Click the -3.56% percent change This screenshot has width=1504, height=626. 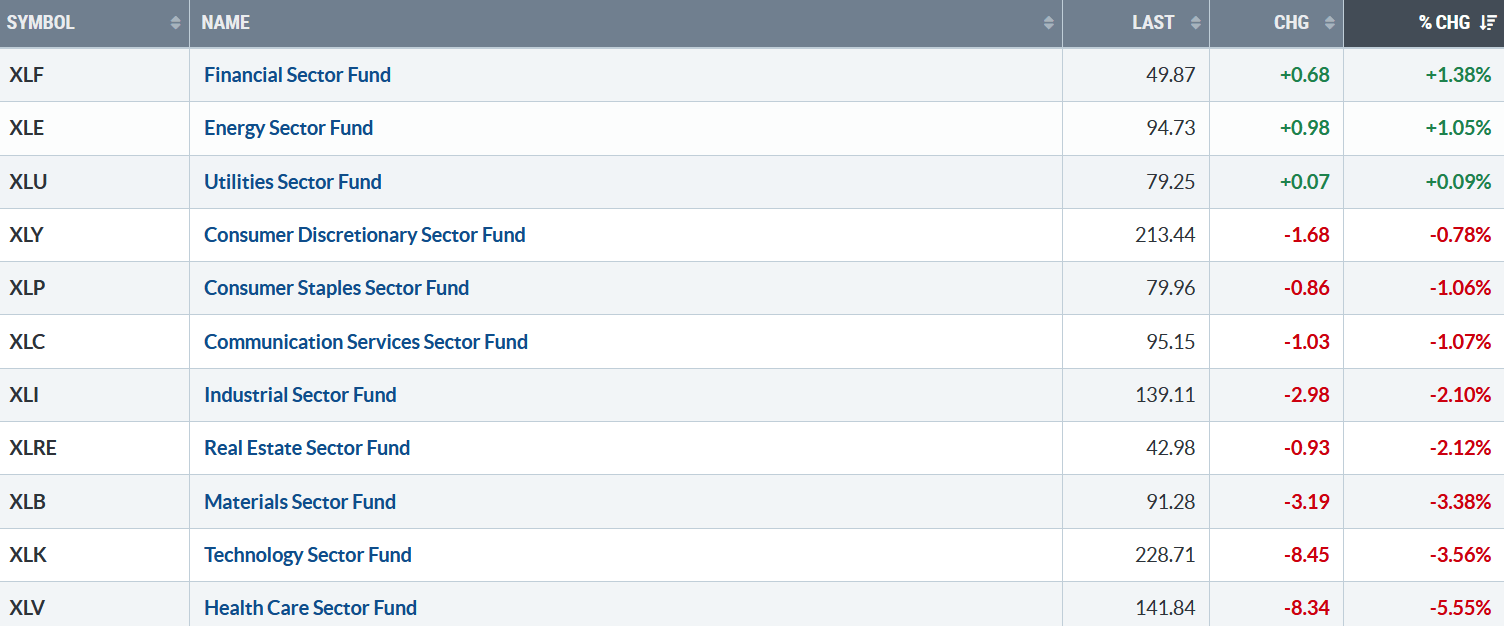1460,555
